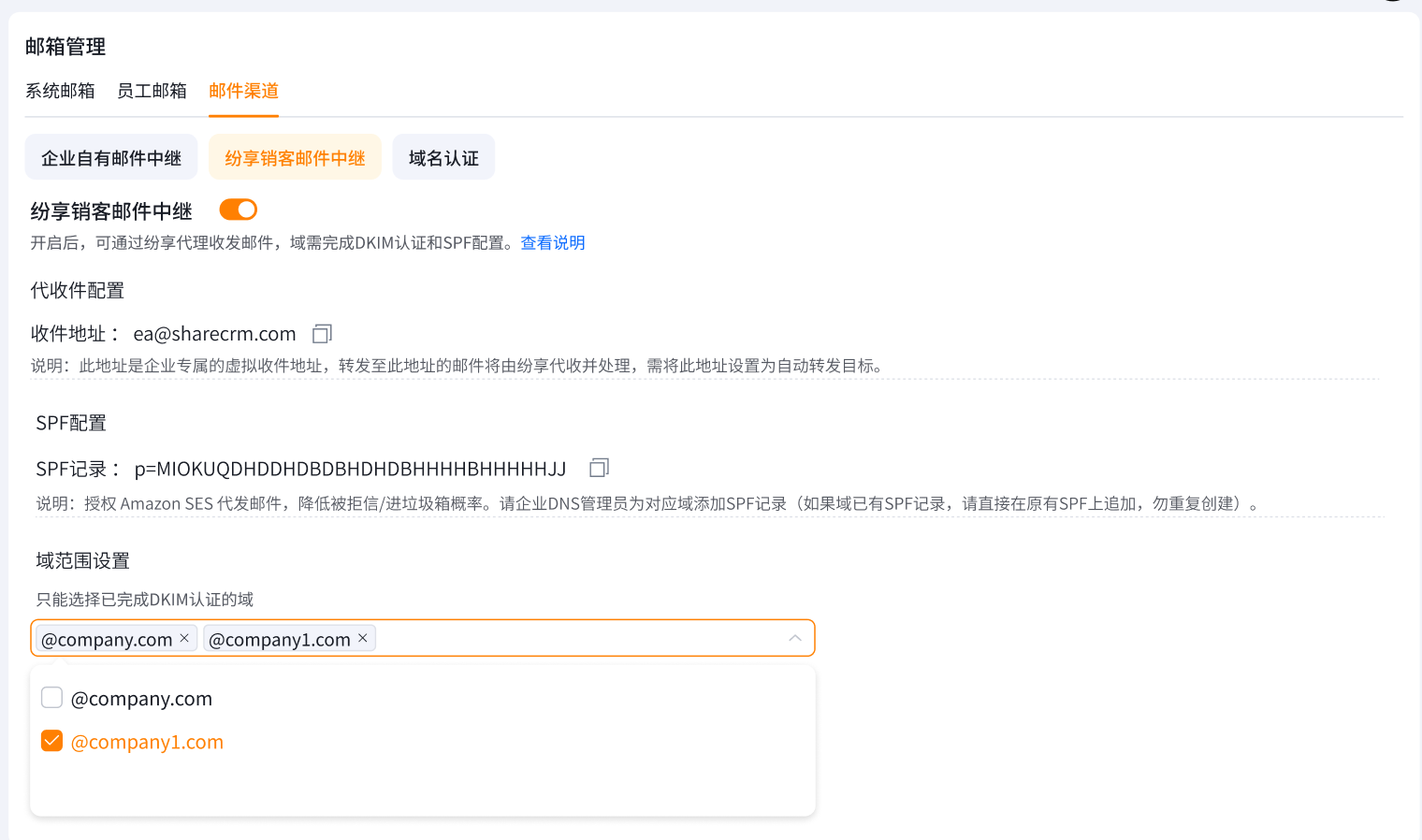Collapse the domain scope dropdown arrow

click(795, 638)
